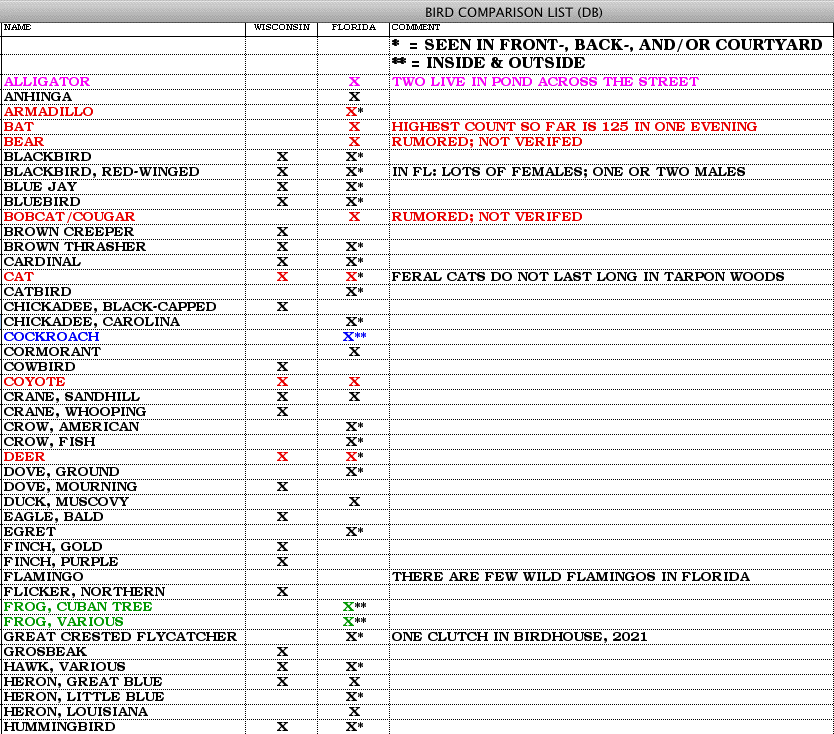Click the 'HIGHEST COUNT SO FAR IS 125' comment
The width and height of the screenshot is (834, 734).
pyautogui.click(x=574, y=127)
